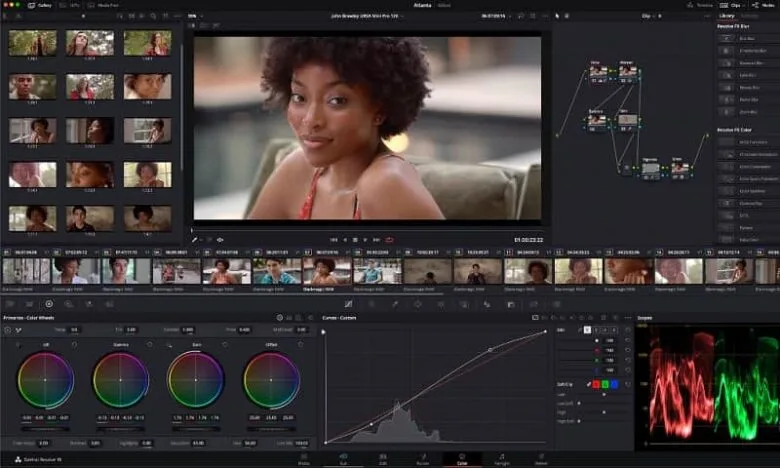780x468 pixels.
Task: Toggle the Media Pool button
Action: pos(103,5)
